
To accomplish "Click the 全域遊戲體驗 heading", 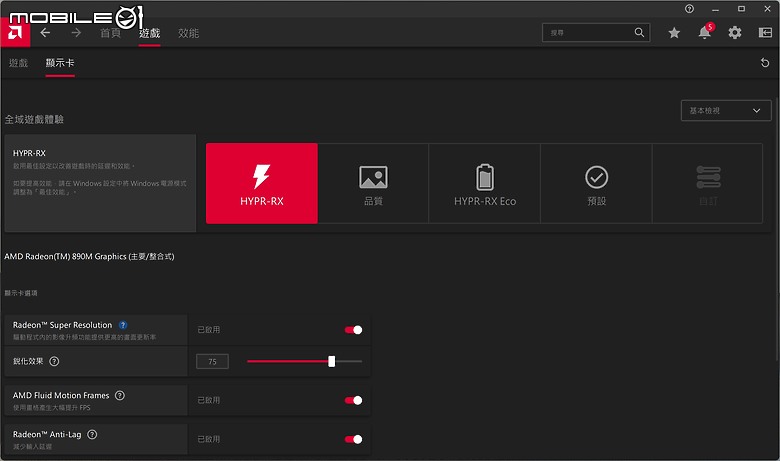I will 34,119.
